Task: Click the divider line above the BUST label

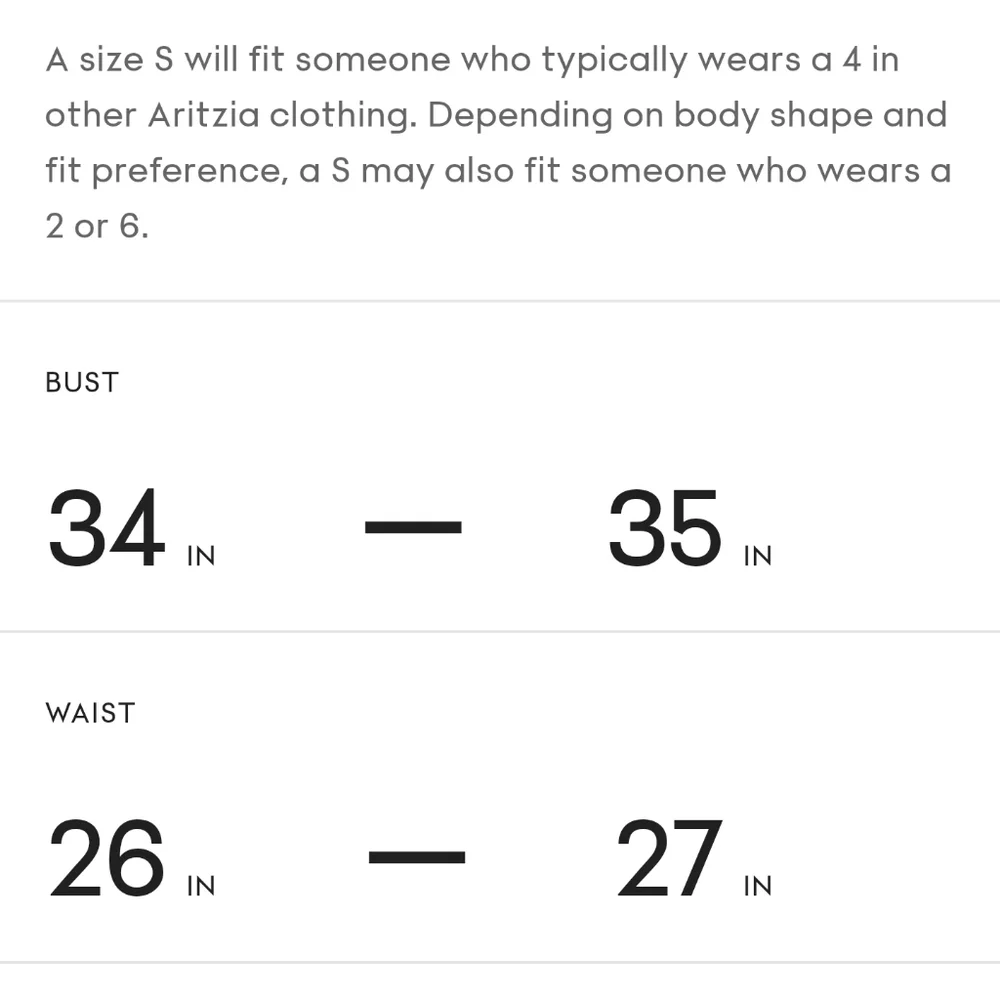Action: click(x=500, y=301)
